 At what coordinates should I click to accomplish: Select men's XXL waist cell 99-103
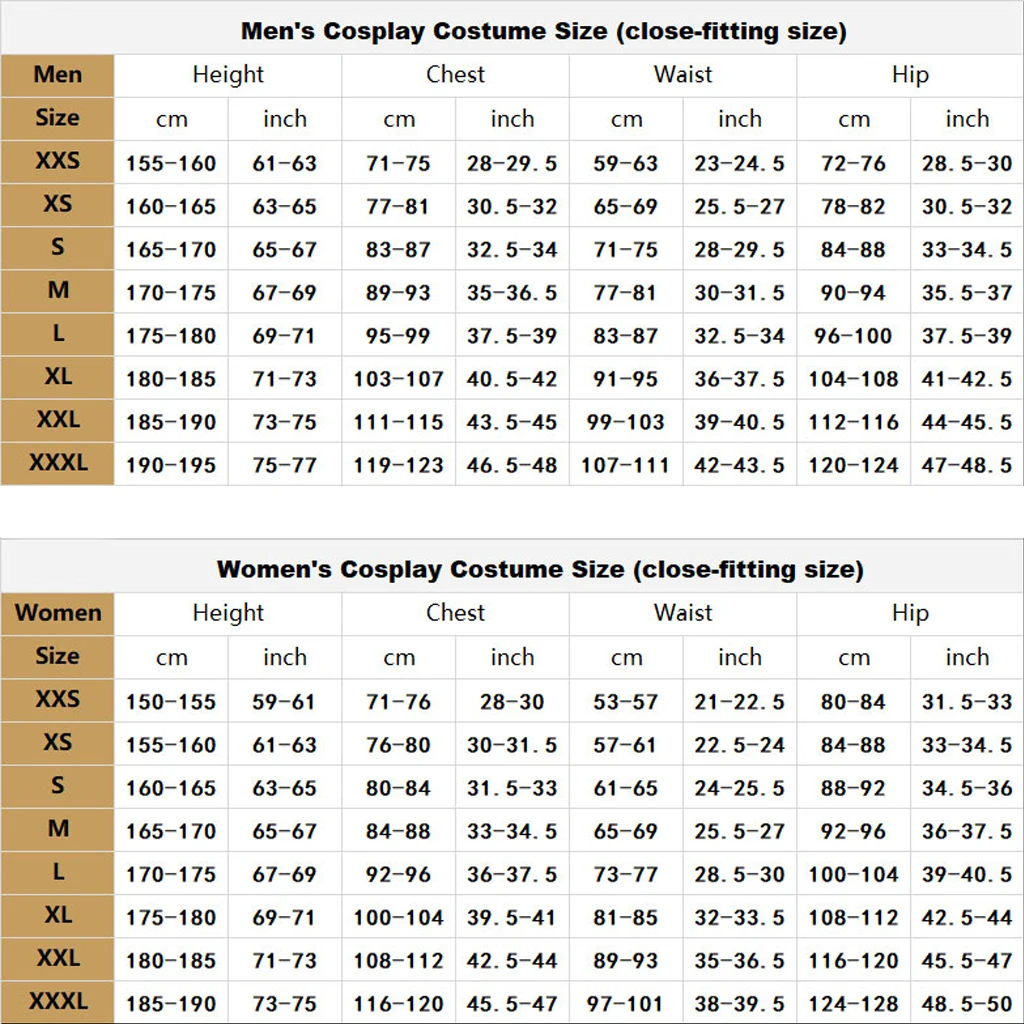point(626,422)
